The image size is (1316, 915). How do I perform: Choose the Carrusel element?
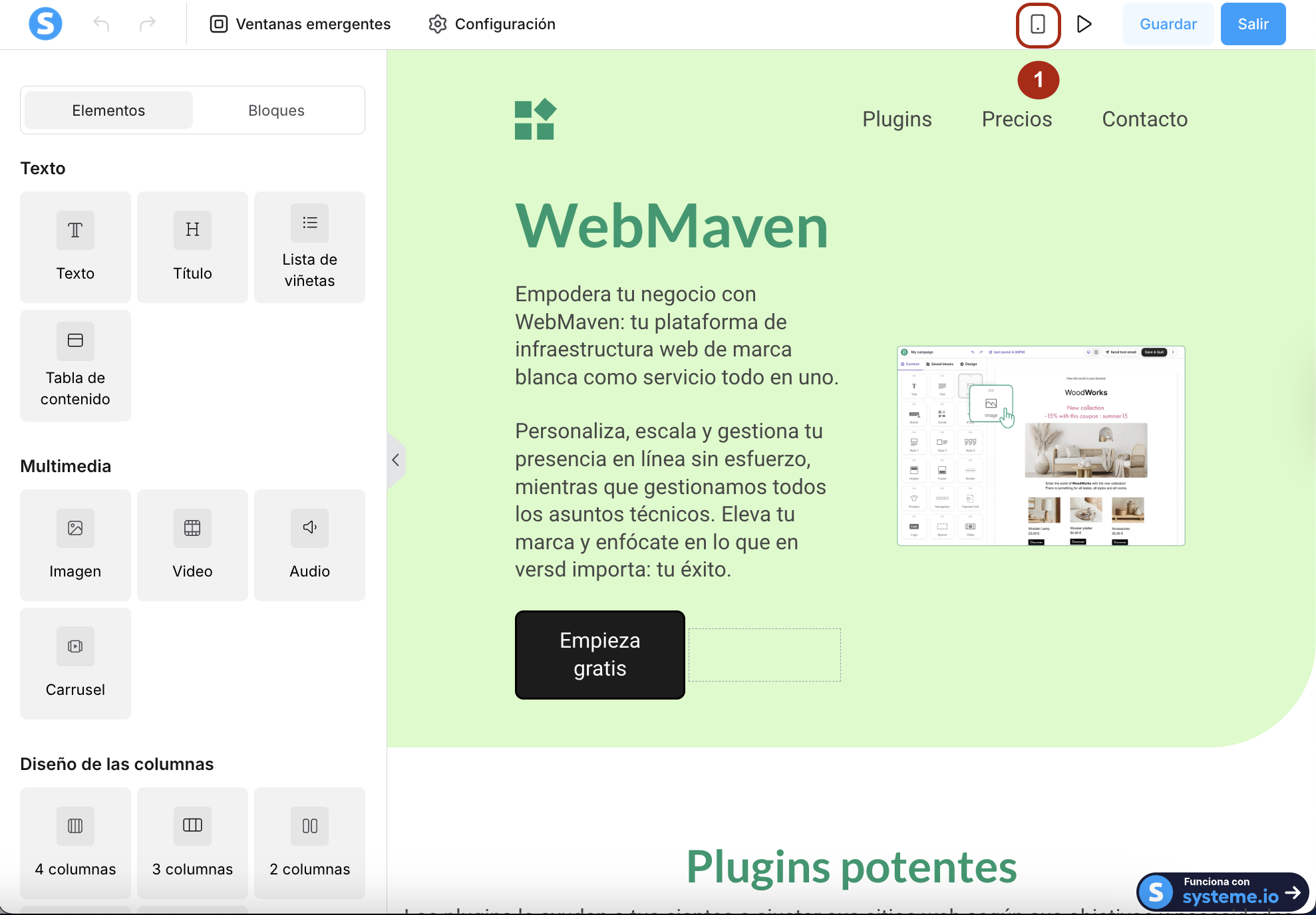[x=75, y=663]
